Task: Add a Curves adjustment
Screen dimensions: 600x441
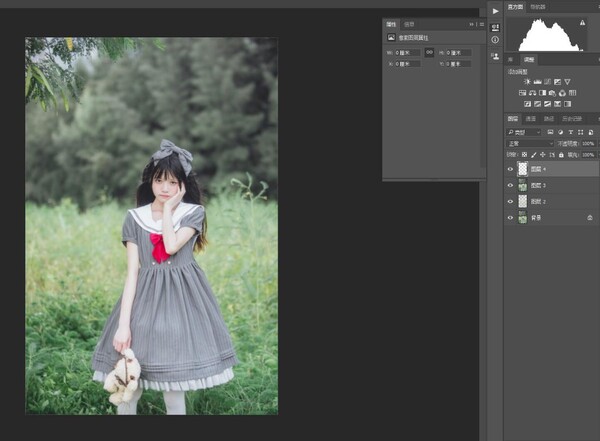Action: click(547, 82)
